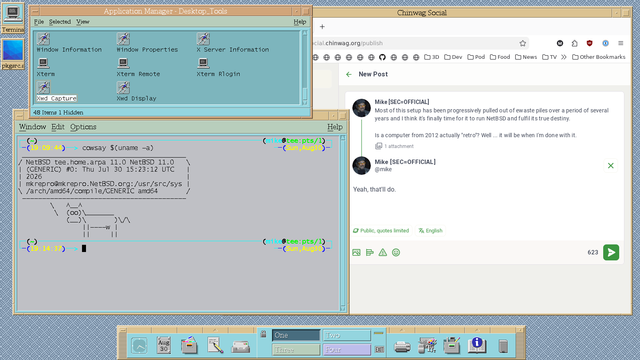Expand the subpanel arrow above the text editor icon
Viewport: 640px width, 360px height.
[x=215, y=330]
